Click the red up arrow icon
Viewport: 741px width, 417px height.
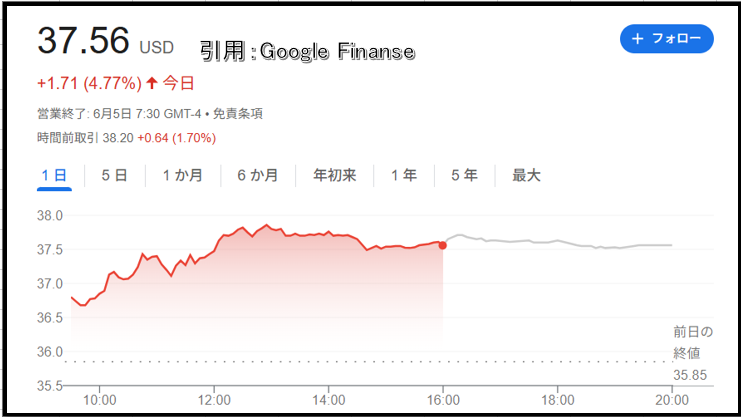click(152, 83)
